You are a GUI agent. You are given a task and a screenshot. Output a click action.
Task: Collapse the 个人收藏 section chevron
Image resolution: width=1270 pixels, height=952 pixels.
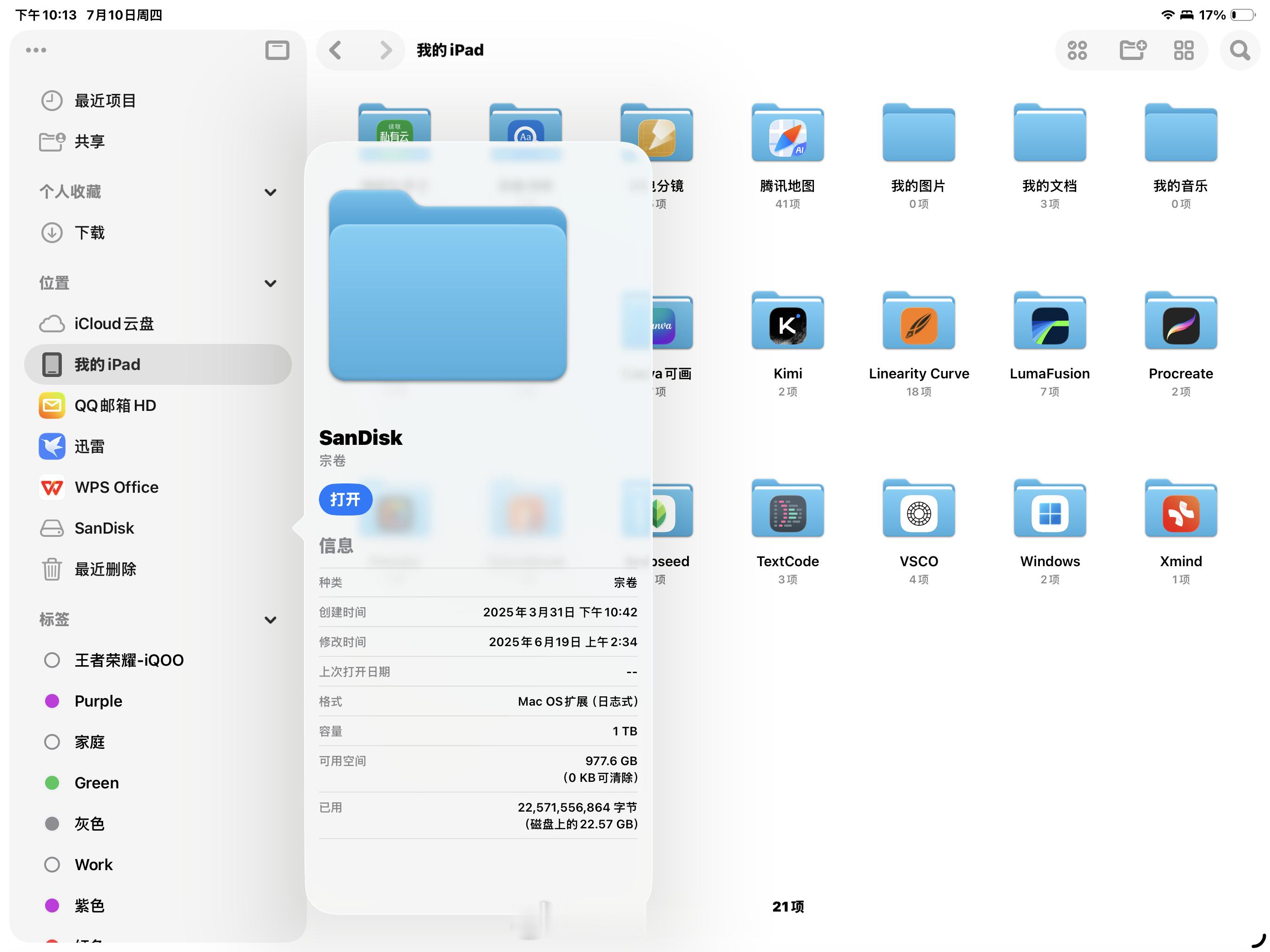(271, 192)
